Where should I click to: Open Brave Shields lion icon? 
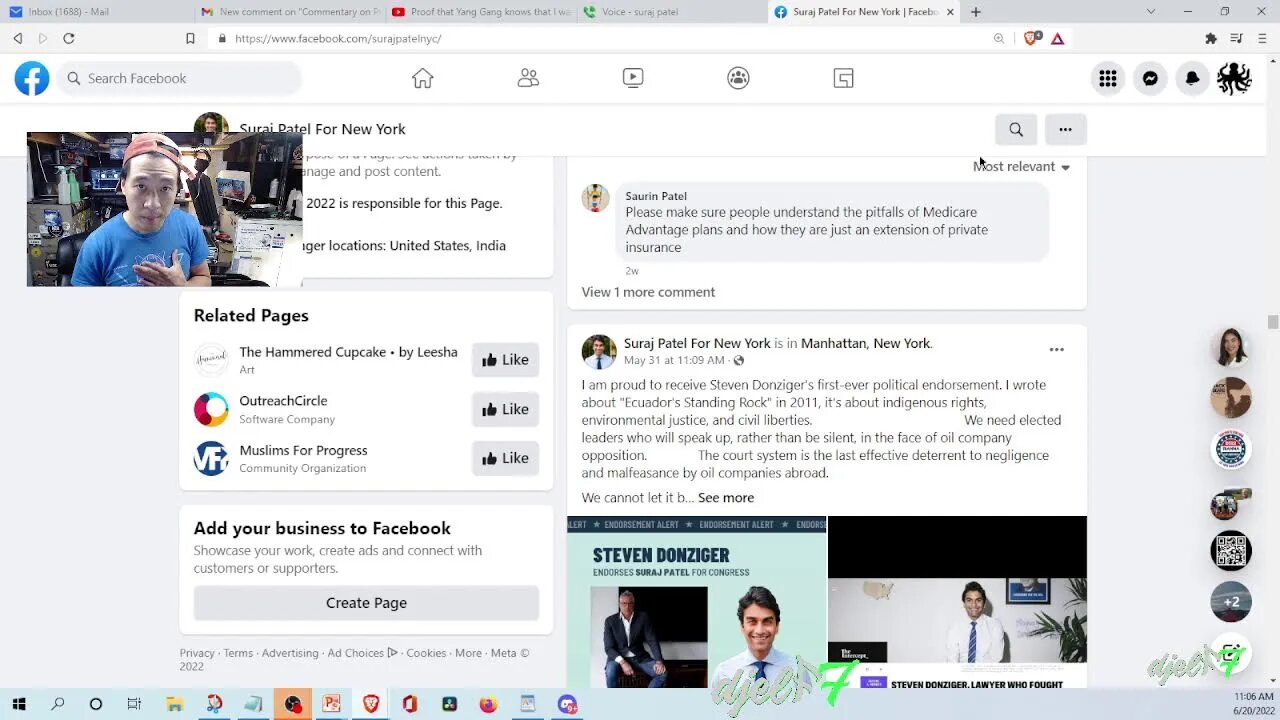(1031, 38)
